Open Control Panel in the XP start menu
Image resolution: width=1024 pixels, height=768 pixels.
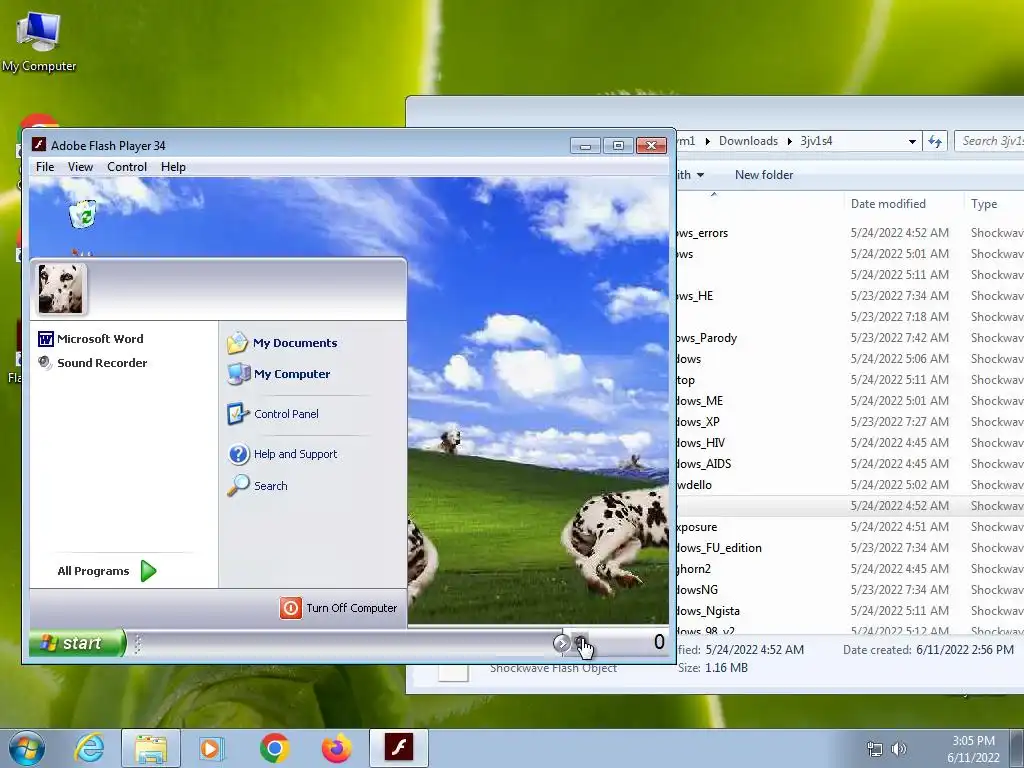pyautogui.click(x=273, y=414)
